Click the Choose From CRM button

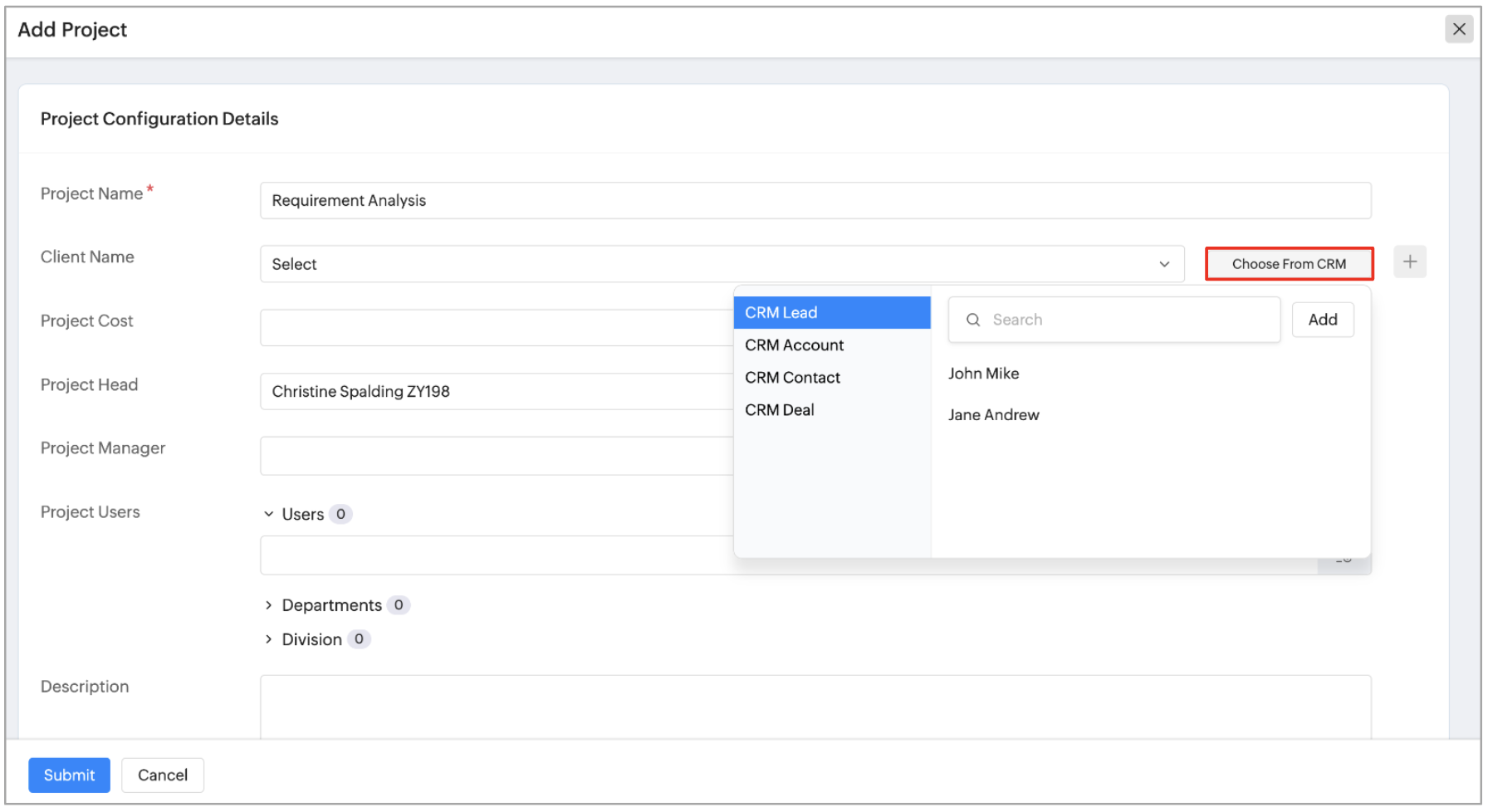pos(1289,264)
